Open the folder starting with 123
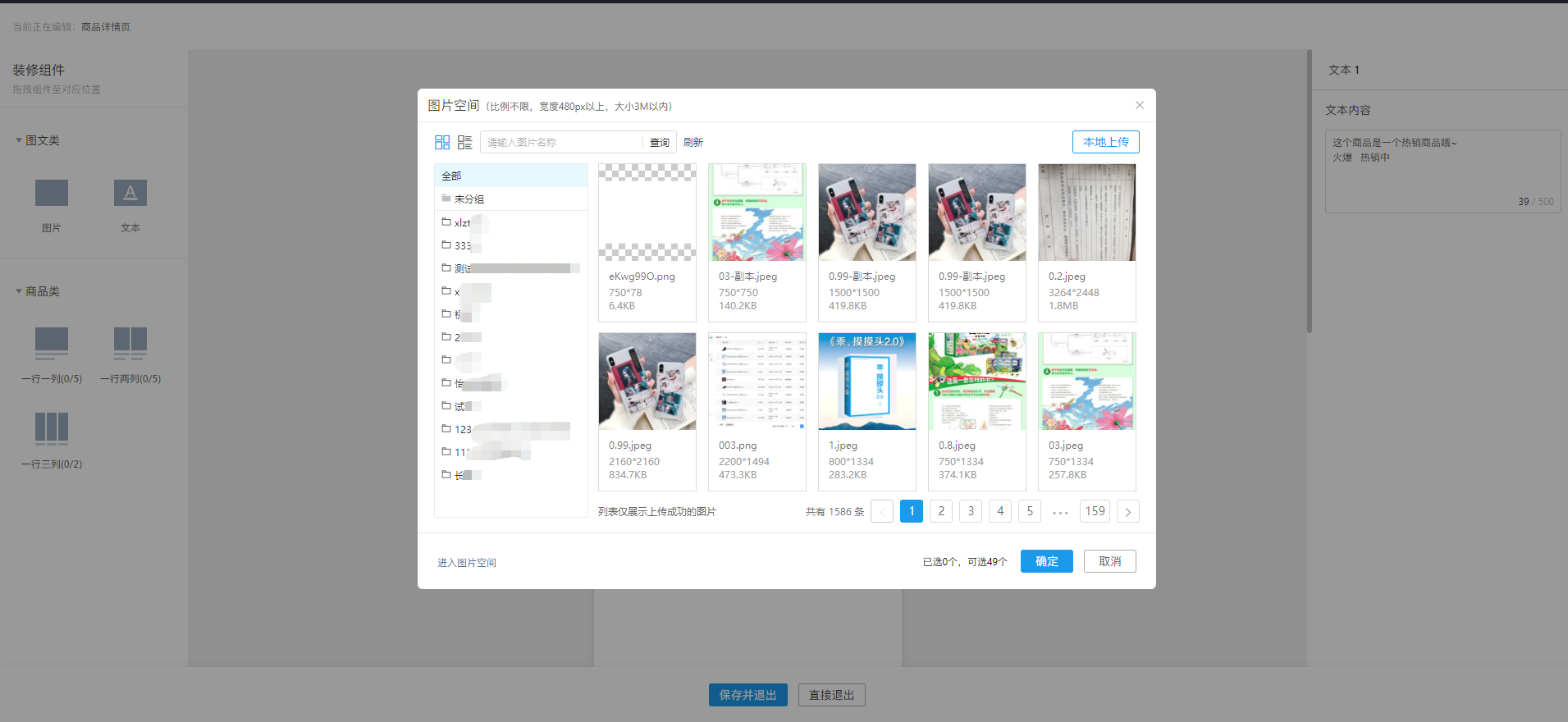 (x=510, y=429)
